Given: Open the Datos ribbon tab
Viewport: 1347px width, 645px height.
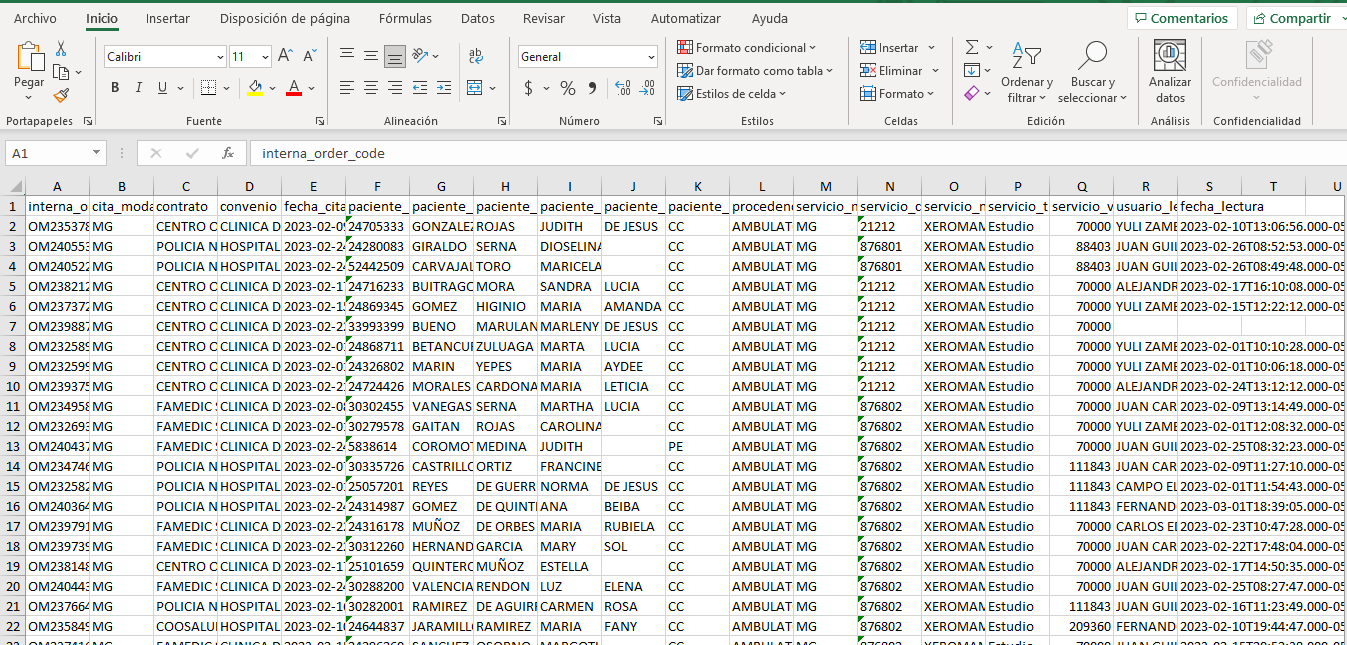Looking at the screenshot, I should 478,18.
